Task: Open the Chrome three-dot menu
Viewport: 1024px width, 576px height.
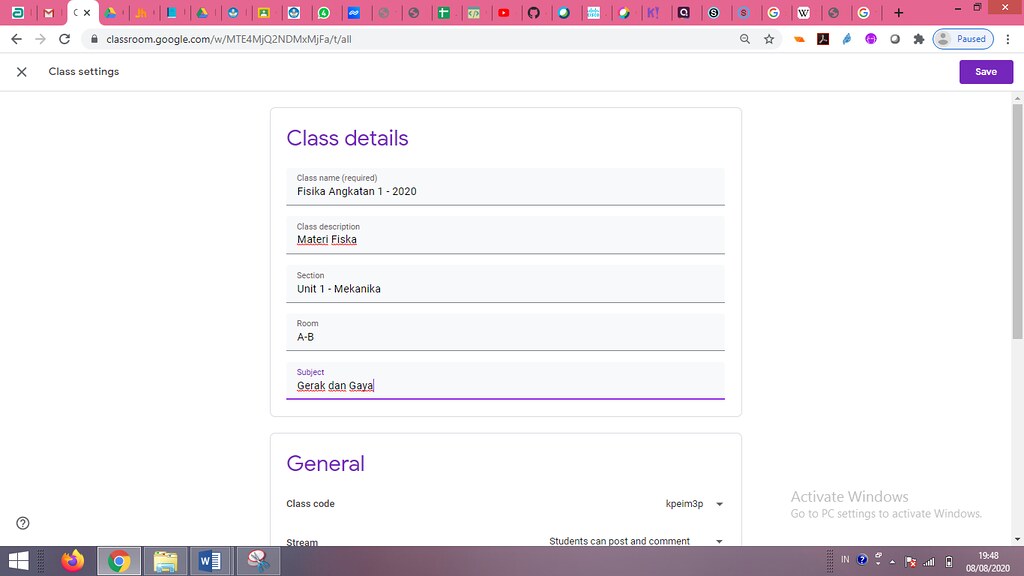Action: click(x=1008, y=39)
